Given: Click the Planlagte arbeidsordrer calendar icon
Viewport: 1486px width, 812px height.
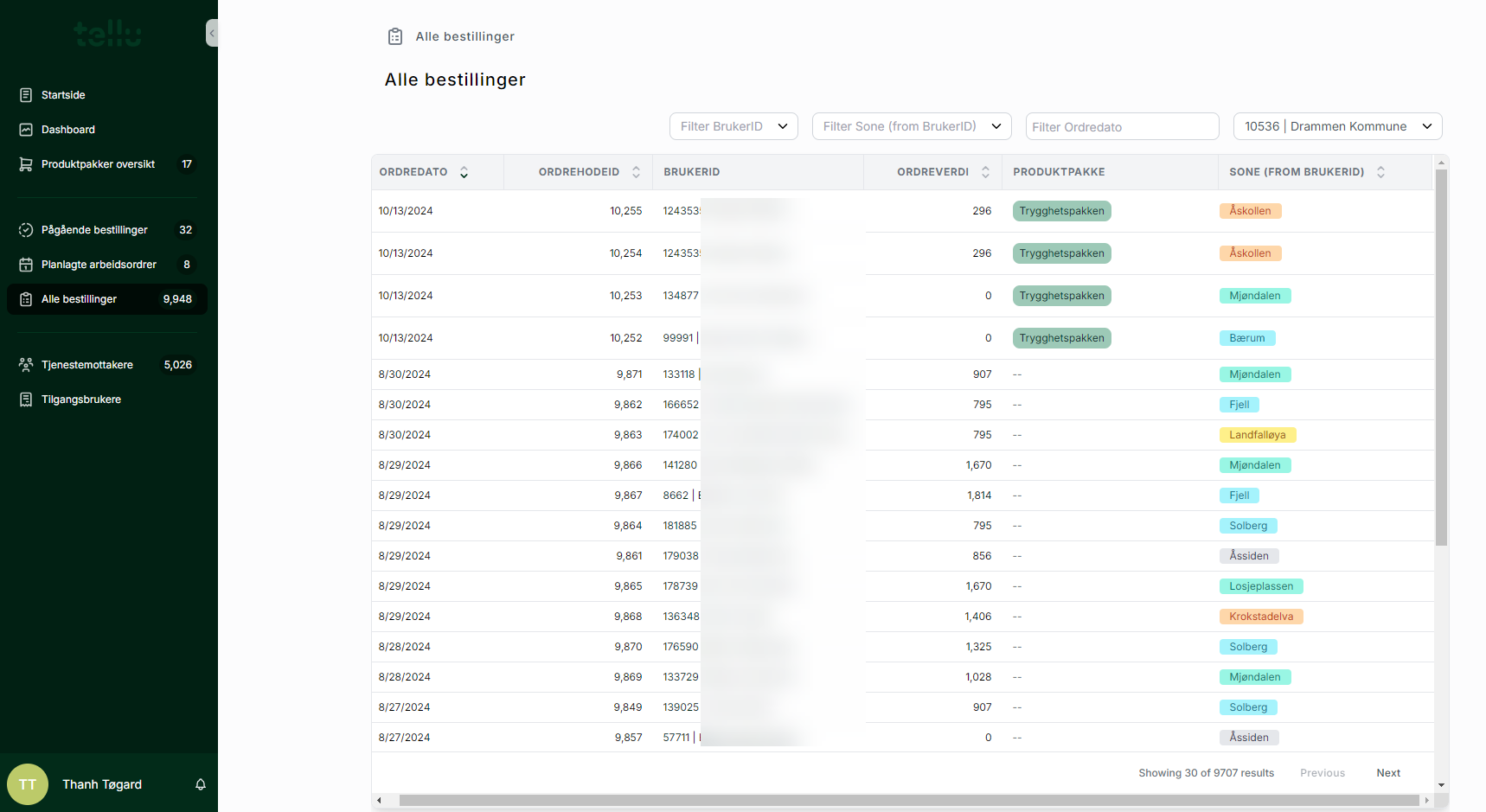Looking at the screenshot, I should (26, 265).
